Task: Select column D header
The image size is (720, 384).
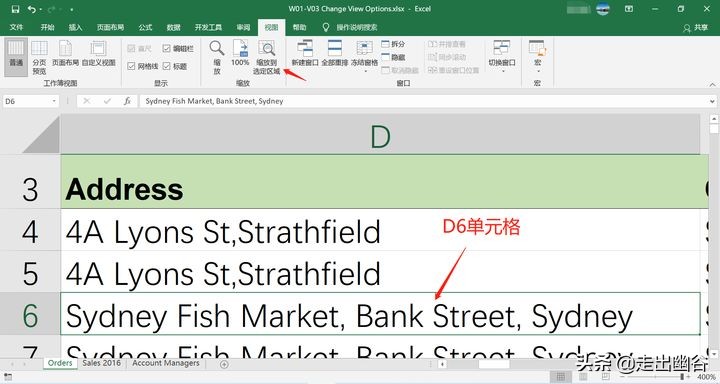Action: point(380,135)
